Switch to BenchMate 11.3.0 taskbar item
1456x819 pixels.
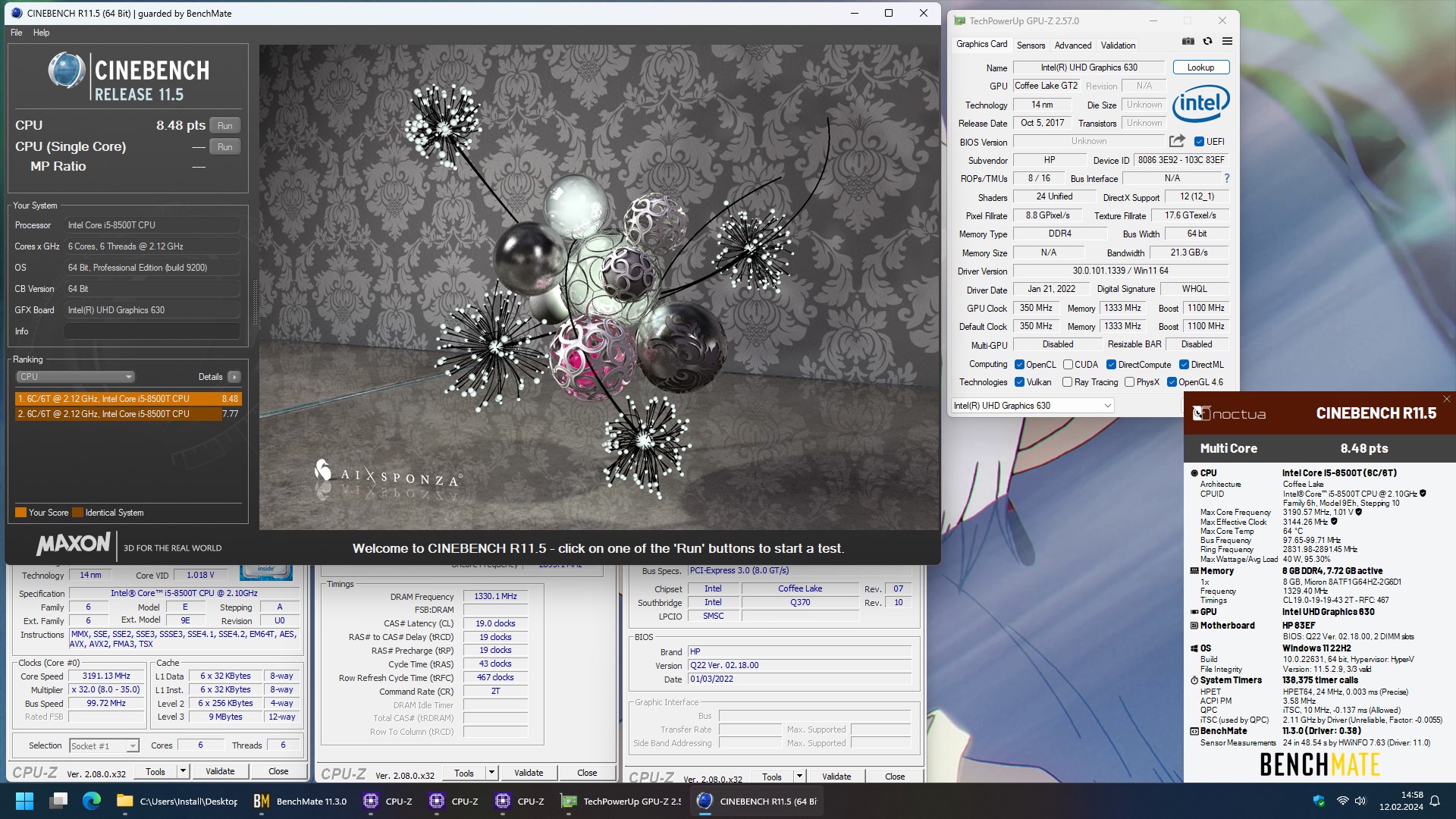point(301,801)
